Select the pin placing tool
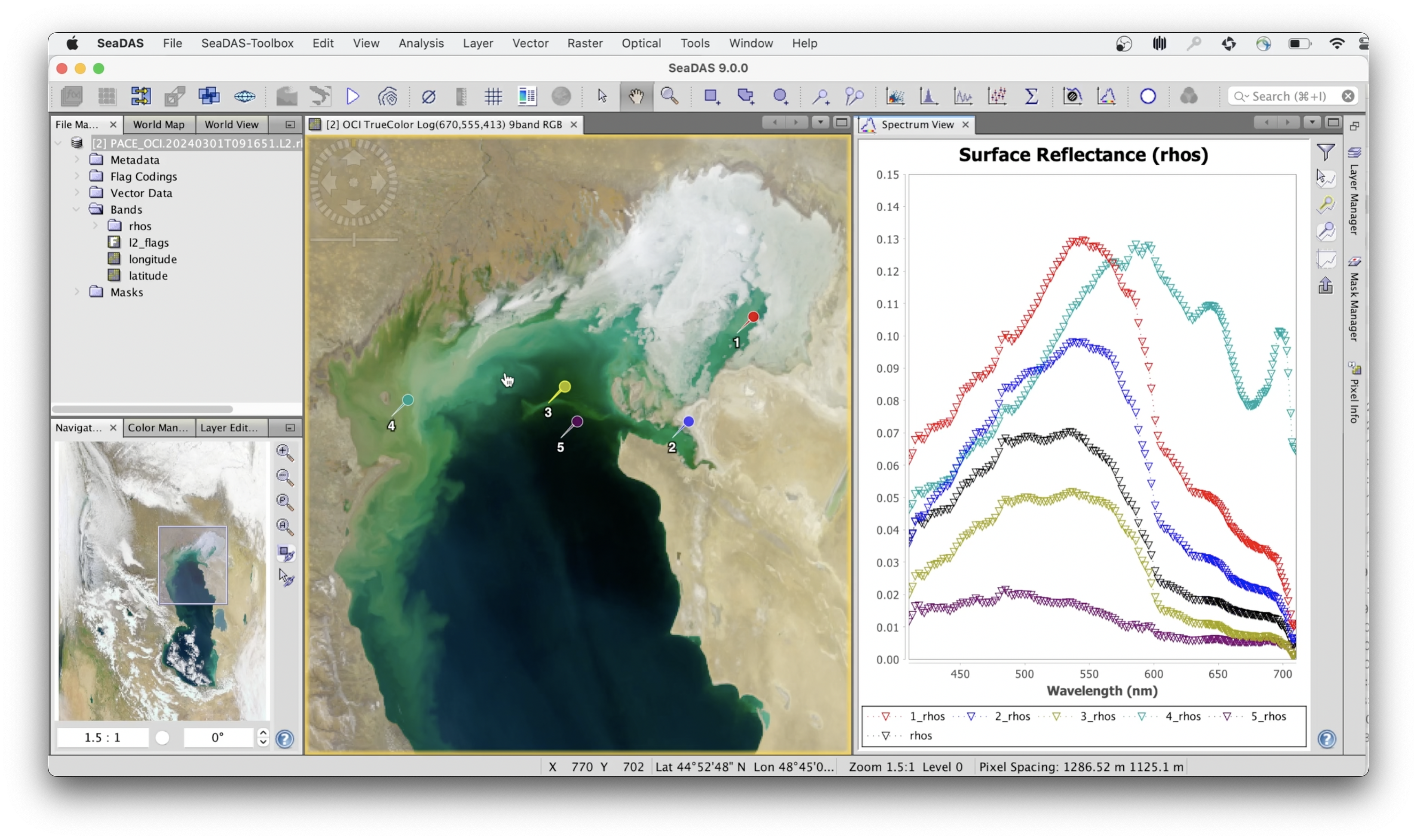This screenshot has height=840, width=1417. (x=821, y=96)
